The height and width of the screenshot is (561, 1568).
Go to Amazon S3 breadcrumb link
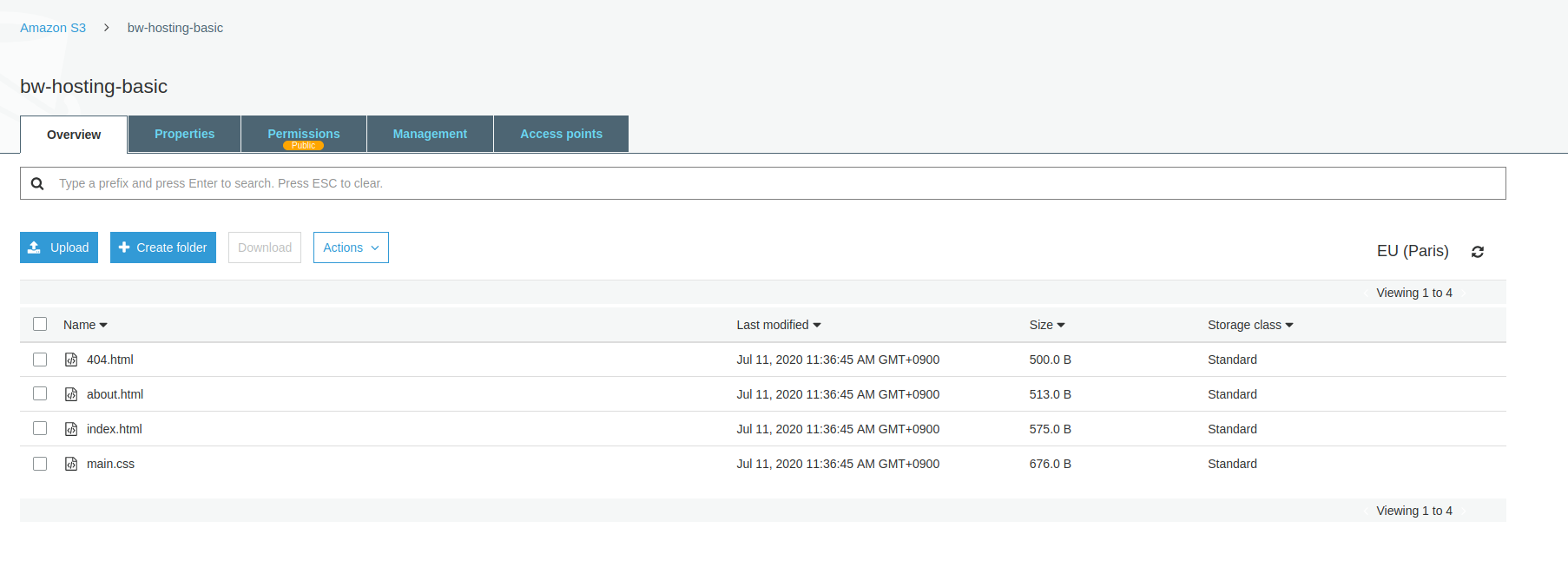tap(53, 28)
